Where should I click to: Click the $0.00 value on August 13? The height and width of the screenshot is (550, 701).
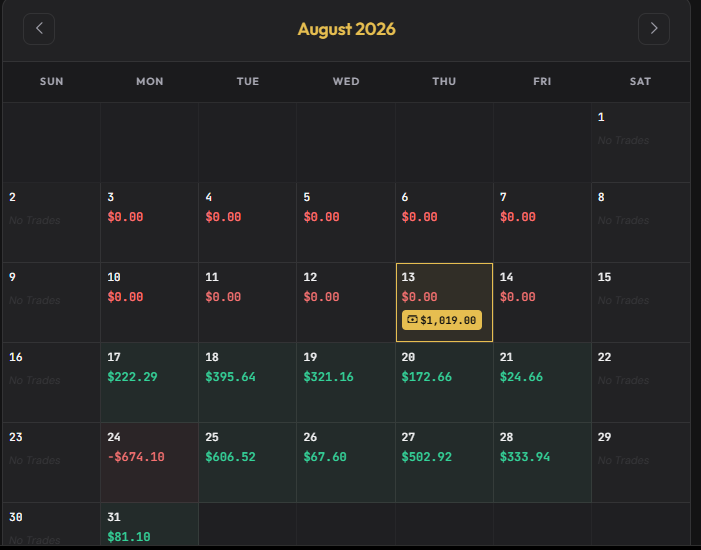click(419, 297)
